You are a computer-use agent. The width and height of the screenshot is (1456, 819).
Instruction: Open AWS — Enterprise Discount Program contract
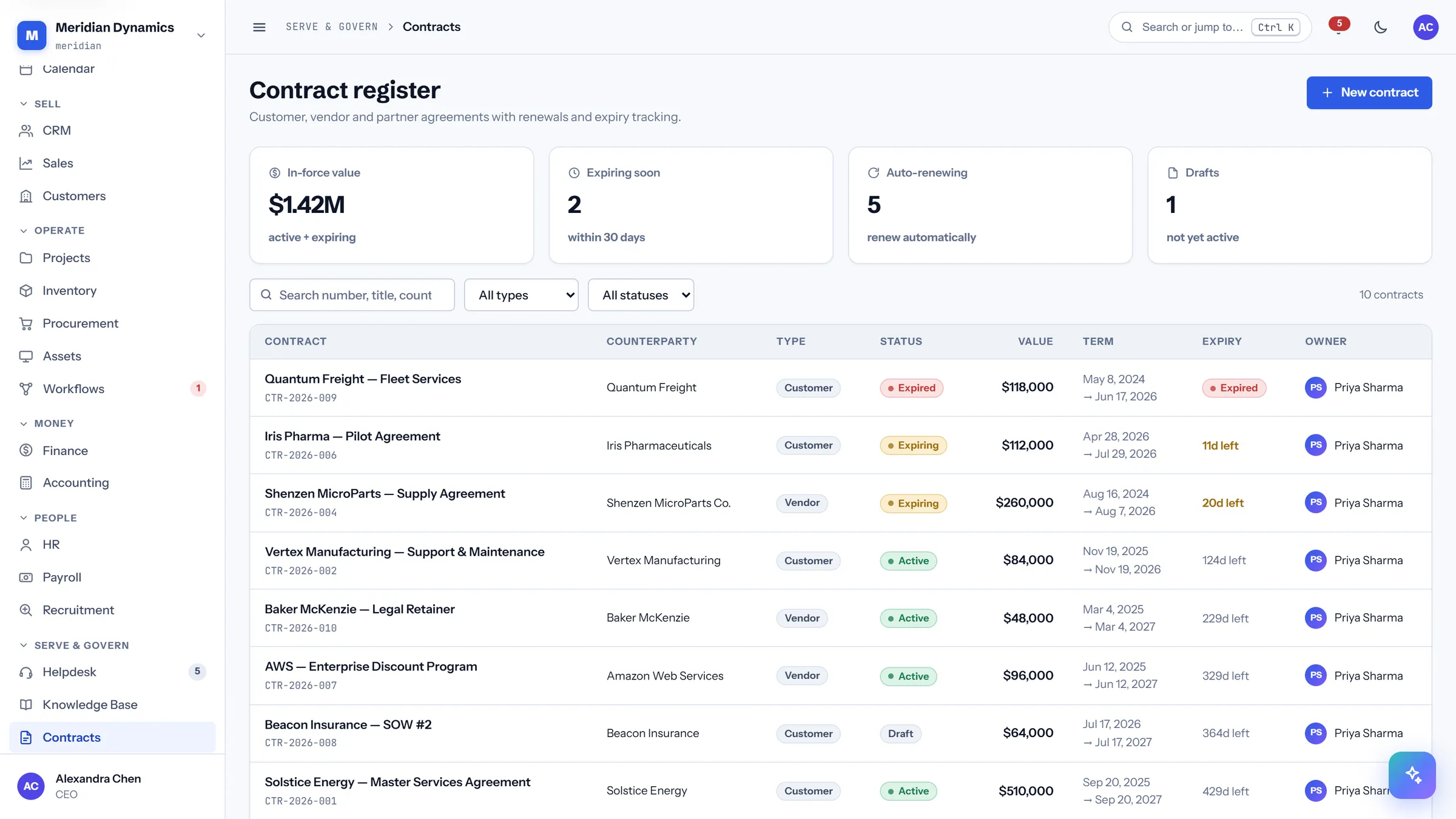371,667
